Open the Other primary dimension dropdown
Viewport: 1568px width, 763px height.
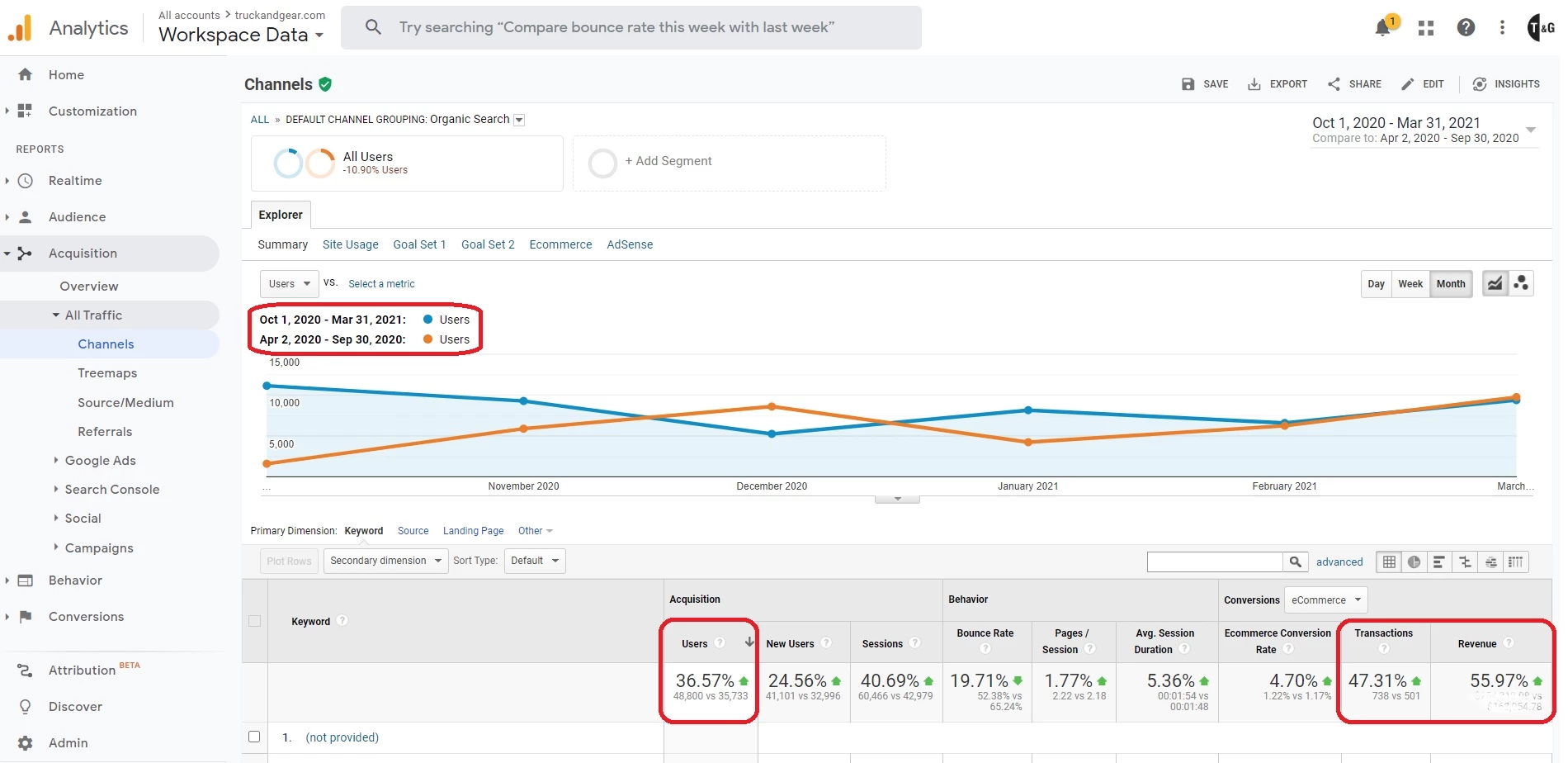click(x=535, y=531)
